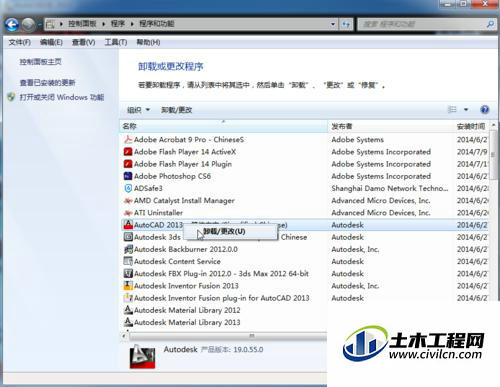Viewport: 500px width, 387px height.
Task: Open the view options dropdown arrow
Action: point(466,109)
